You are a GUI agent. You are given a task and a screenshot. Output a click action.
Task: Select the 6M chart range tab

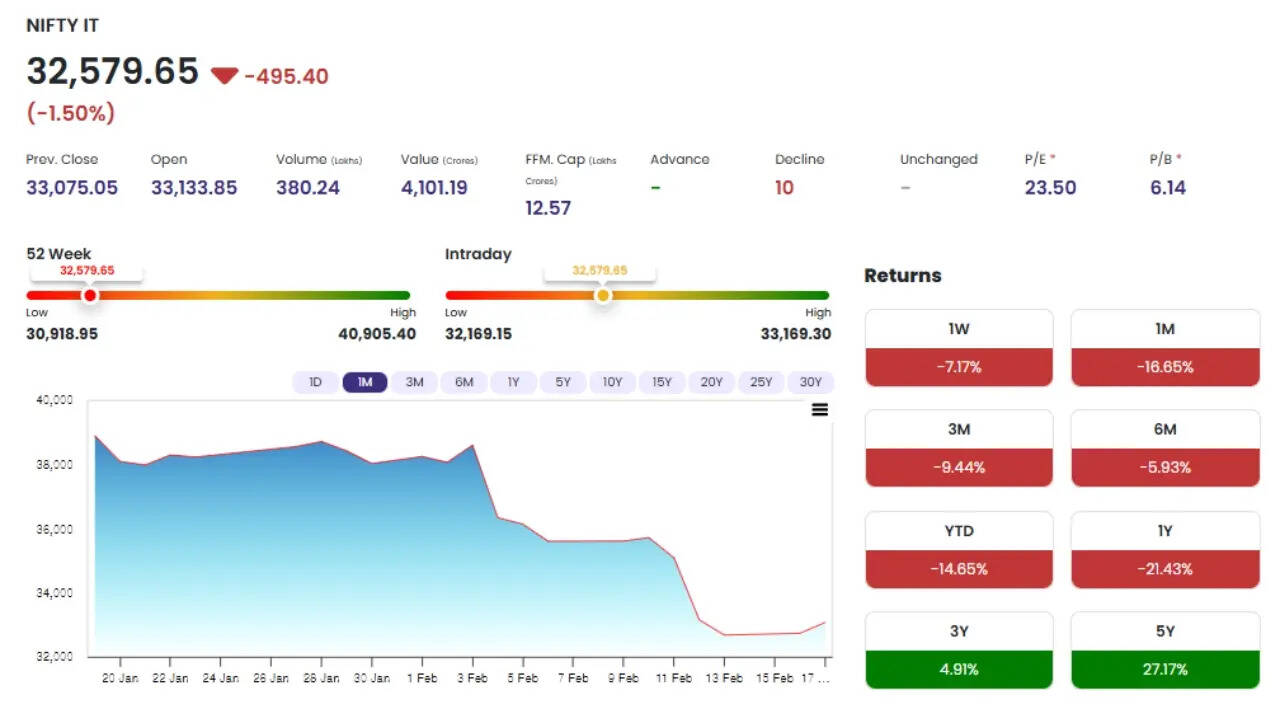tap(464, 382)
